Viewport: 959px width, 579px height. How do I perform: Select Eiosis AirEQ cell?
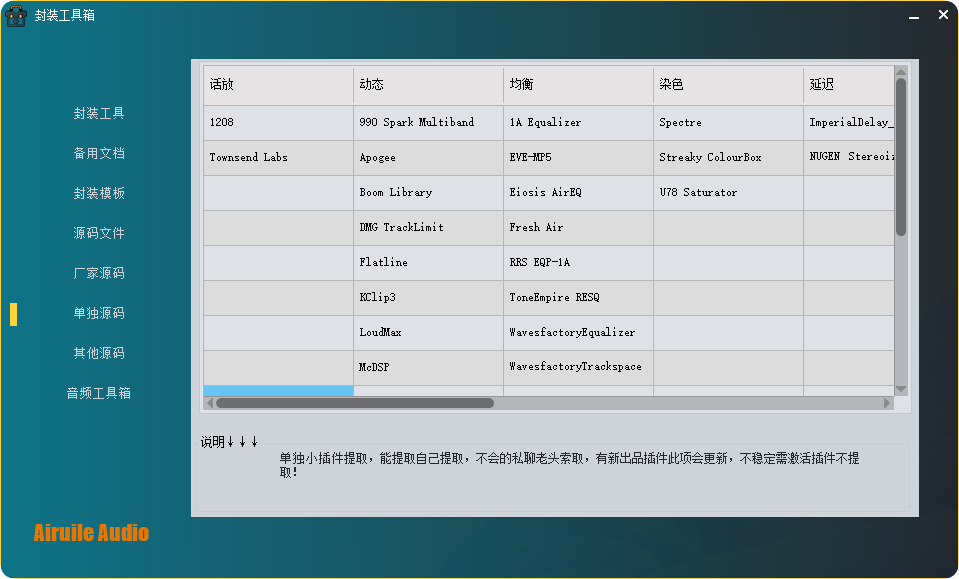point(578,193)
